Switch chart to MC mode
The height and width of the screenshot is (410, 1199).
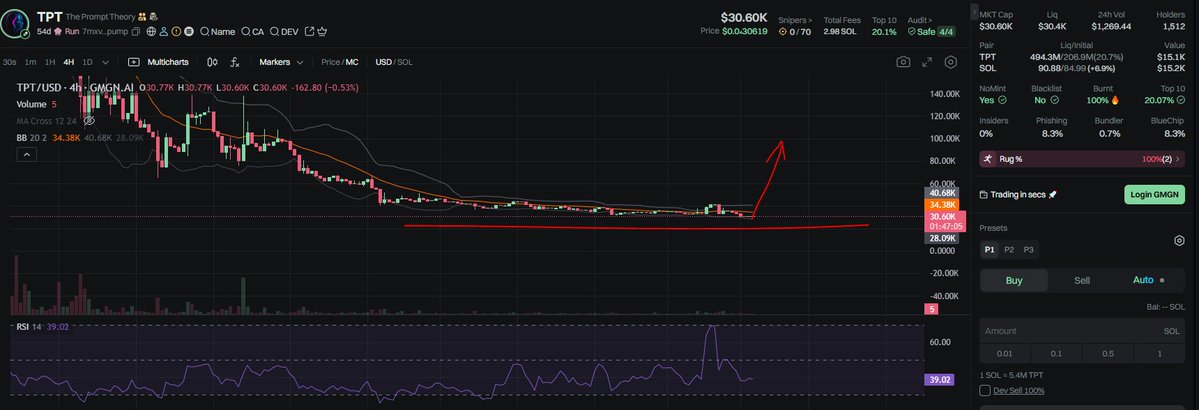[x=352, y=62]
